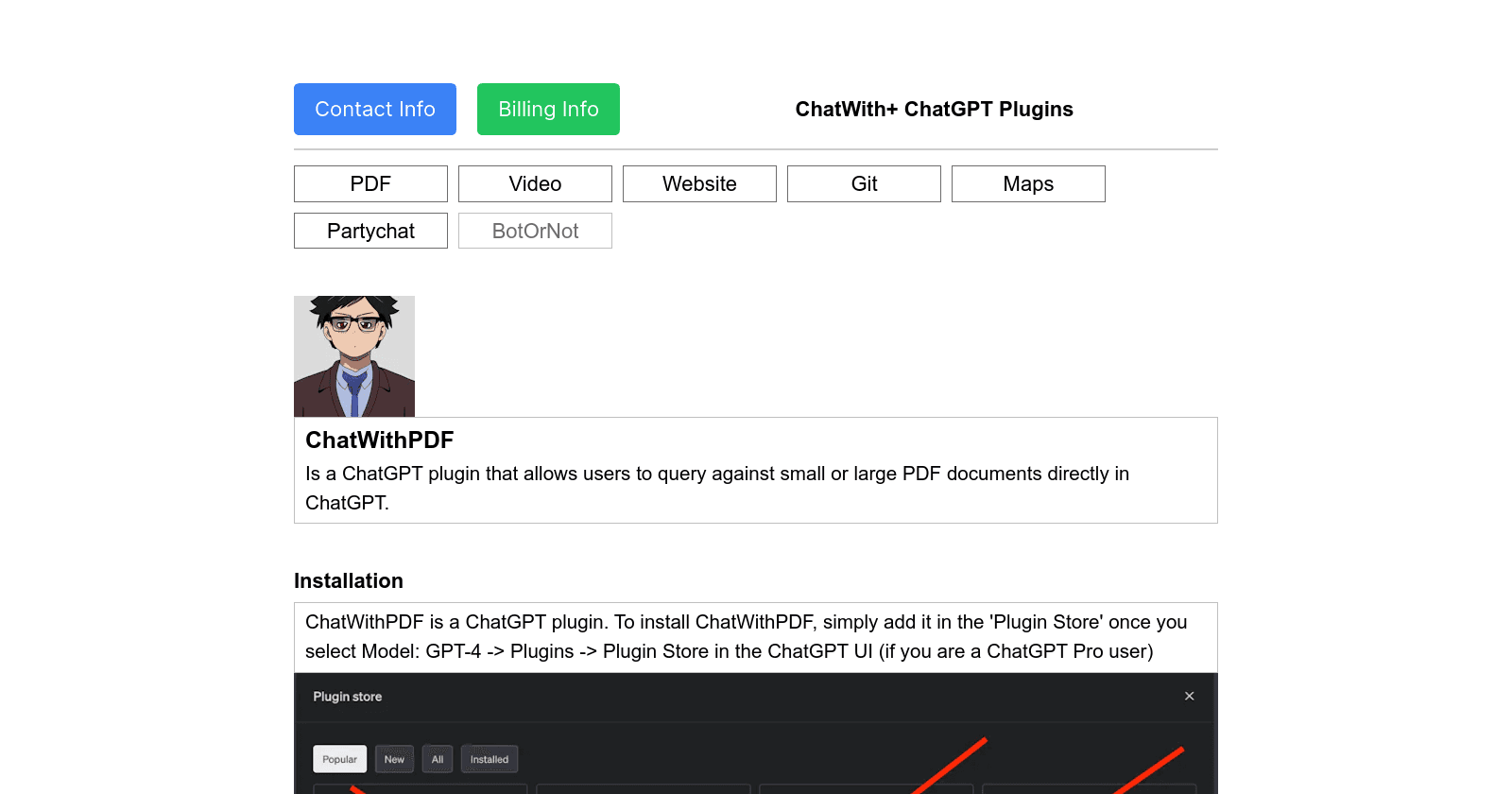The height and width of the screenshot is (794, 1512).
Task: Select the Video plugin tab
Action: [535, 183]
